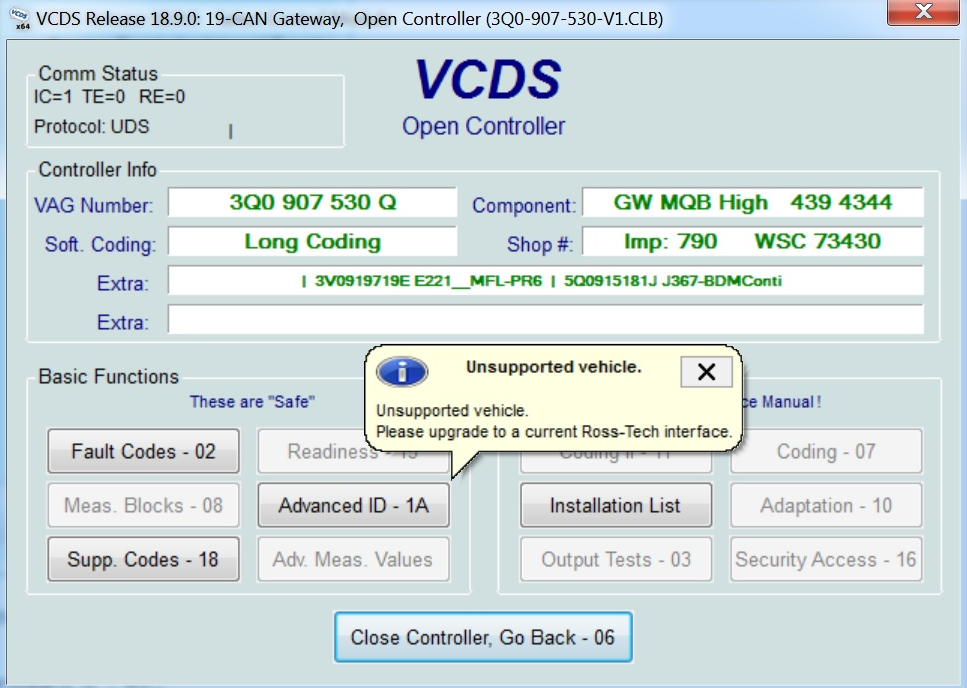The height and width of the screenshot is (688, 967).
Task: Select Adv. Meas. Values button
Action: click(x=353, y=559)
